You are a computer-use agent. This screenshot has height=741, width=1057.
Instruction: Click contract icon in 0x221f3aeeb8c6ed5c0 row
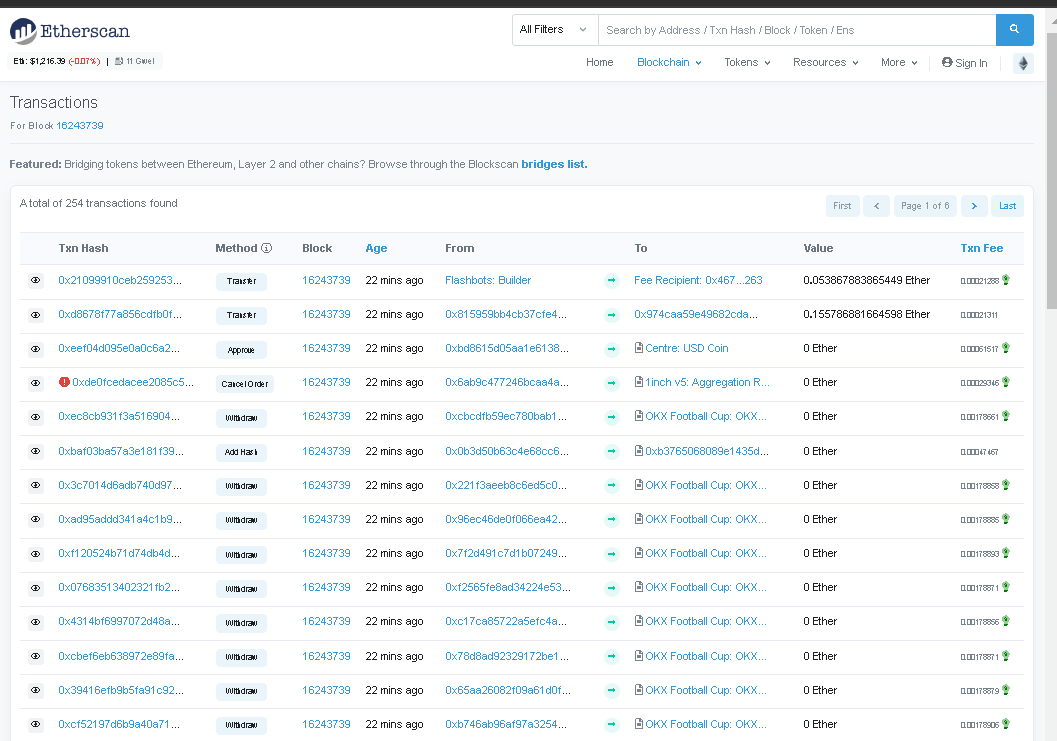coord(638,485)
